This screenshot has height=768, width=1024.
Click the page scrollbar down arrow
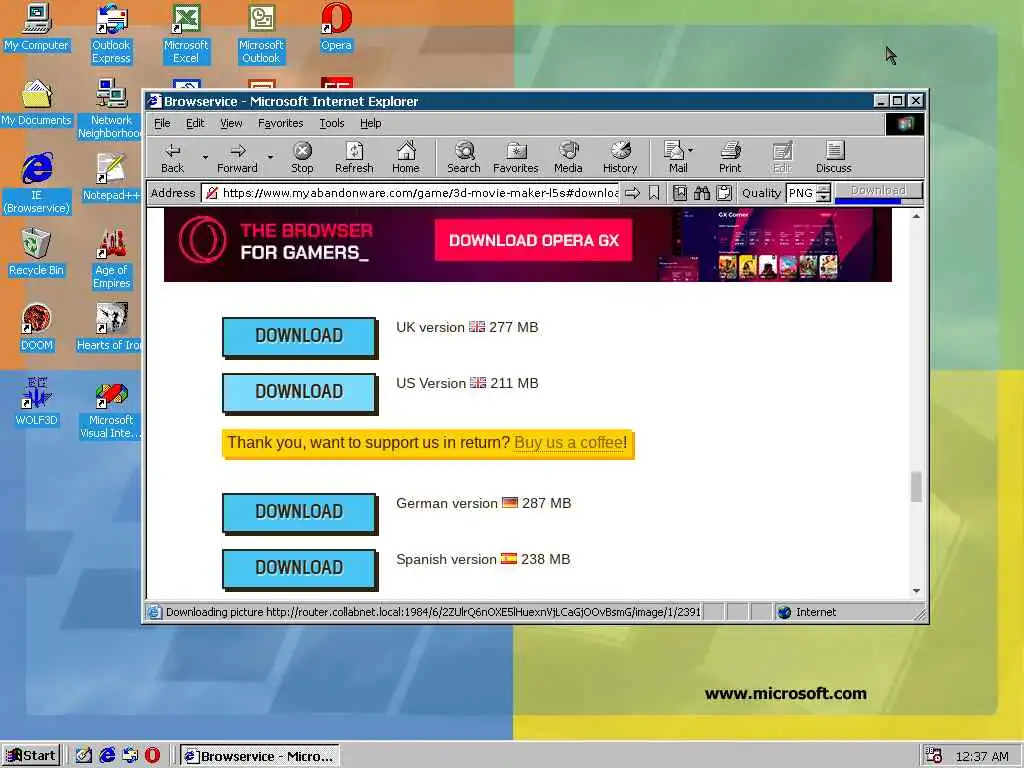click(x=916, y=590)
